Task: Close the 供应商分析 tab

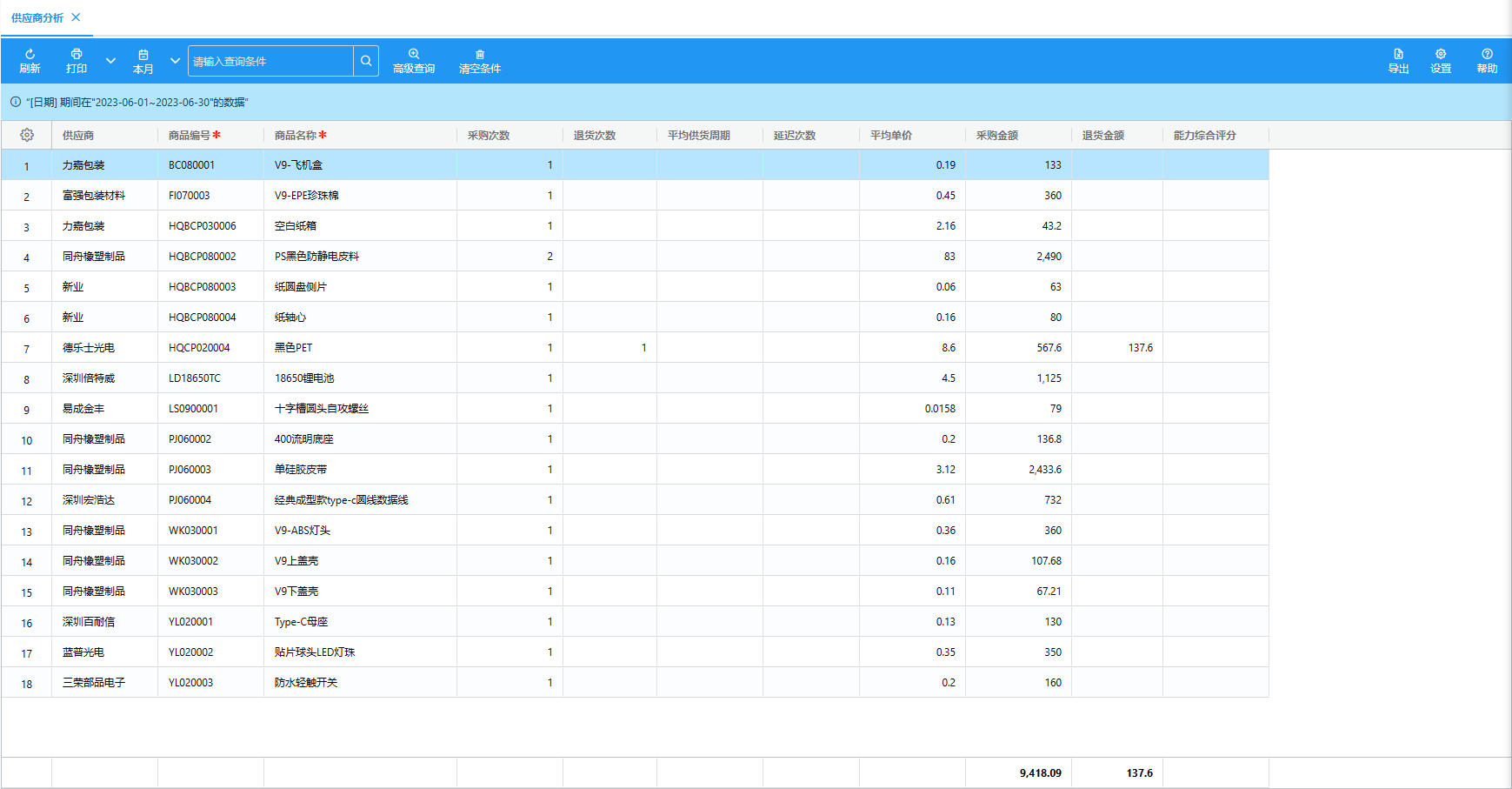Action: click(76, 17)
